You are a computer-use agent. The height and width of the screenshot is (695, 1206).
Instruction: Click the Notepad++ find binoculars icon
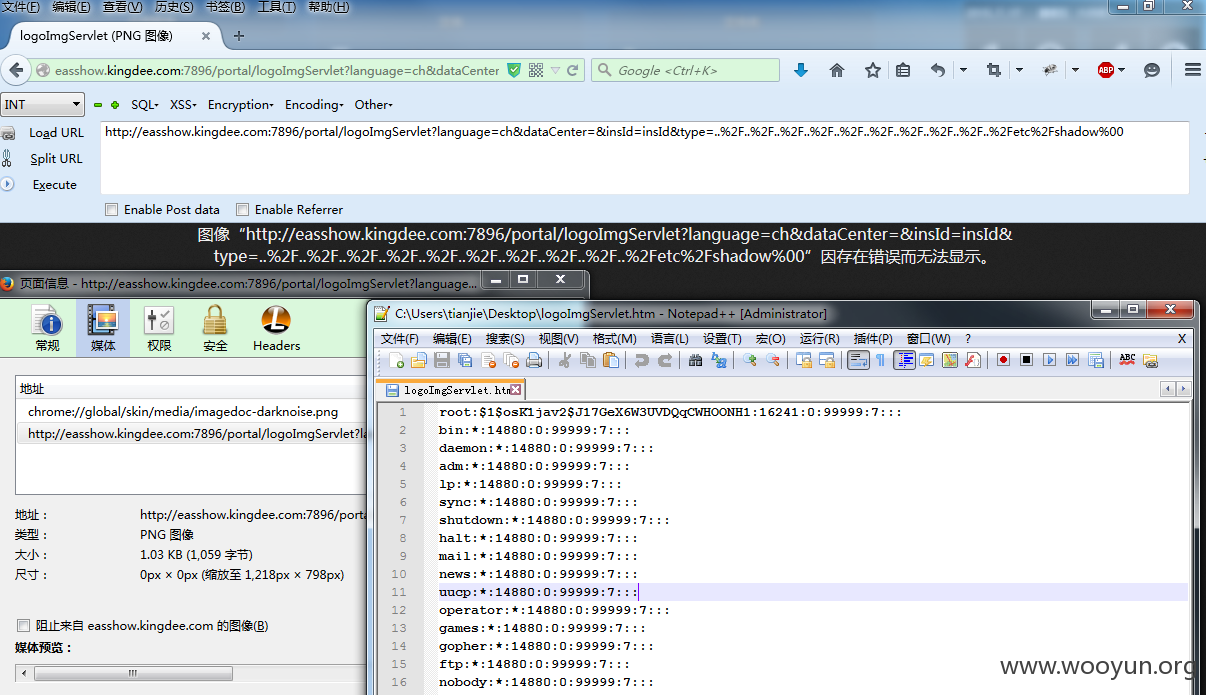click(696, 361)
